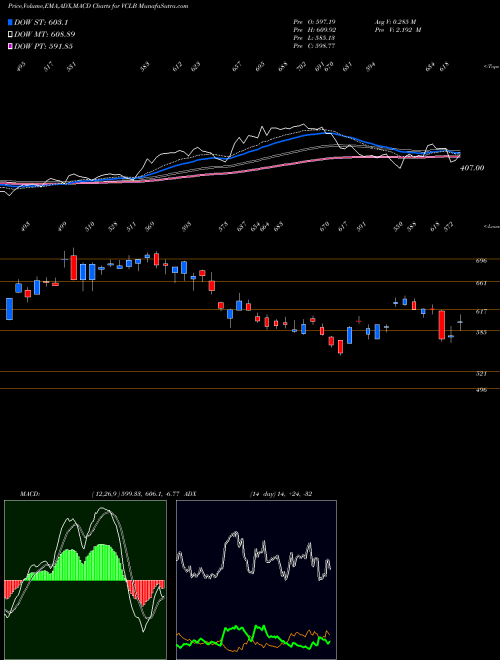The height and width of the screenshot is (660, 500).
Task: Click the large red candle near 585 level
Action: click(441, 325)
